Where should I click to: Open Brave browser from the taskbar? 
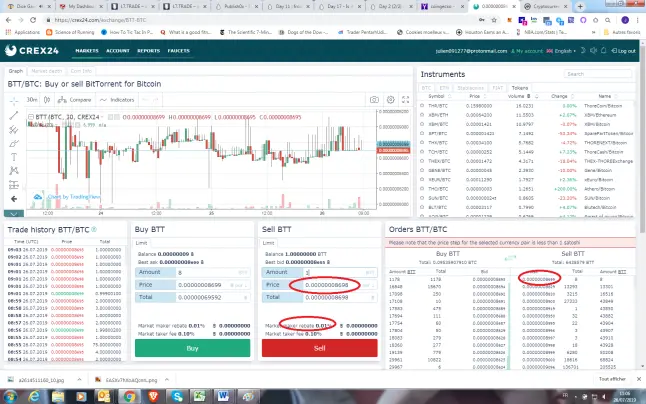pos(153,396)
